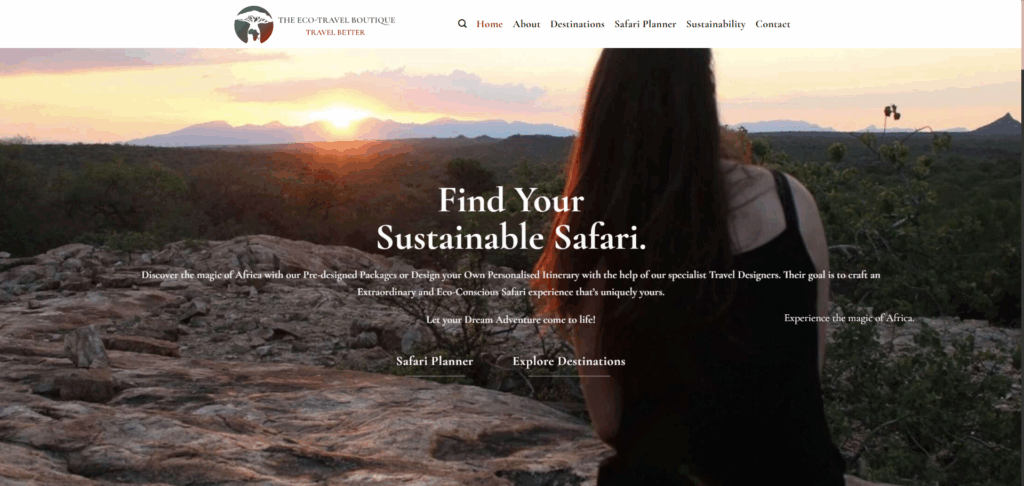Click the Explore Destinations hero button
The width and height of the screenshot is (1024, 486).
pos(569,362)
